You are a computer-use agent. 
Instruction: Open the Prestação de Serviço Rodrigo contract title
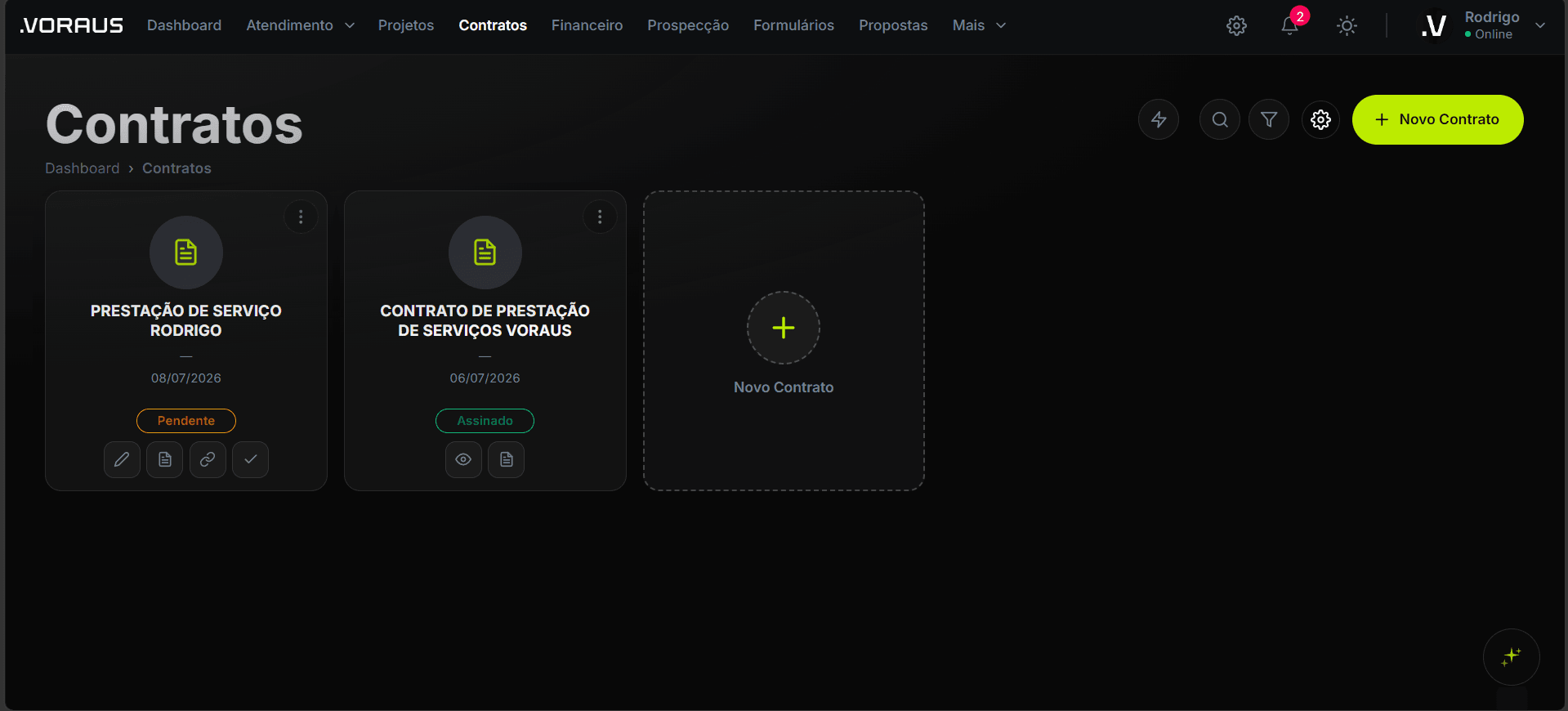pyautogui.click(x=186, y=320)
